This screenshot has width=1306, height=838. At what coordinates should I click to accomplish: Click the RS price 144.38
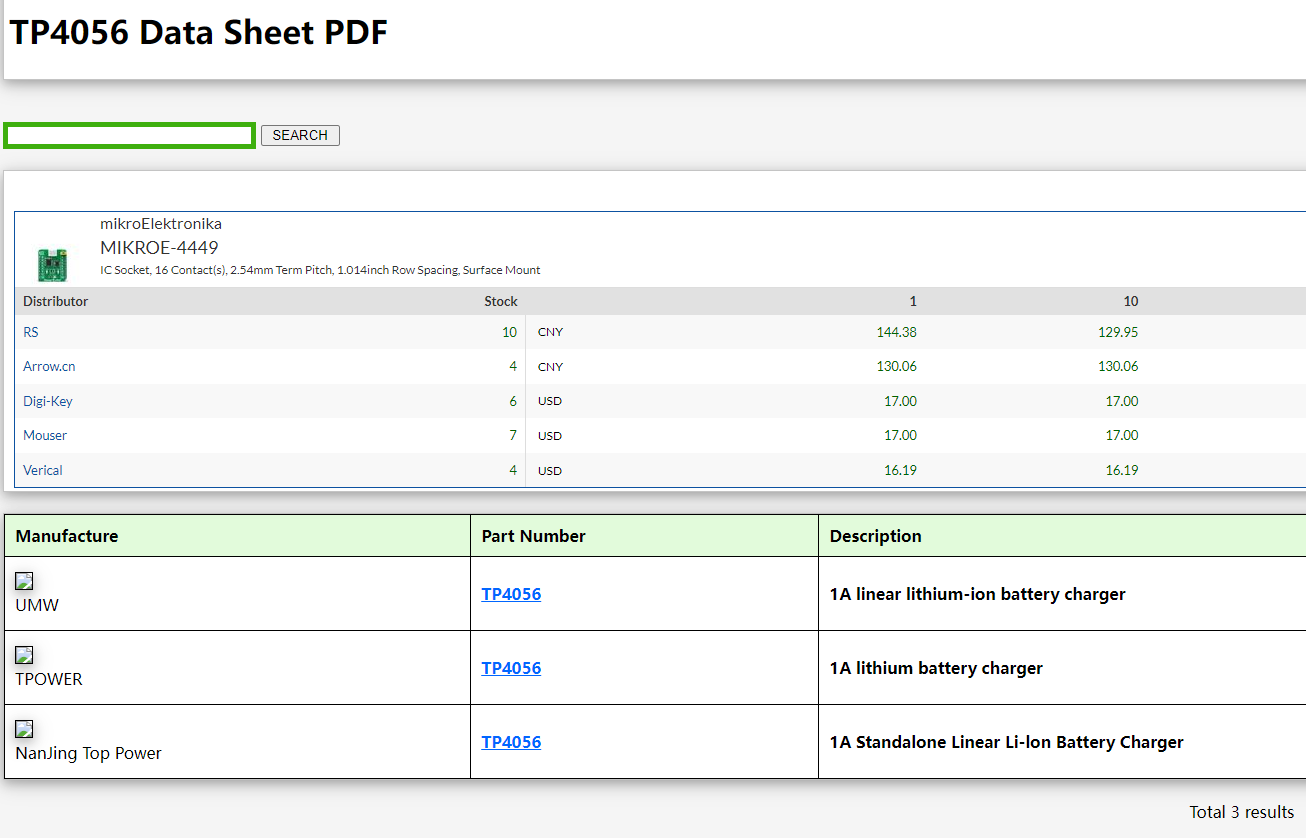point(897,332)
